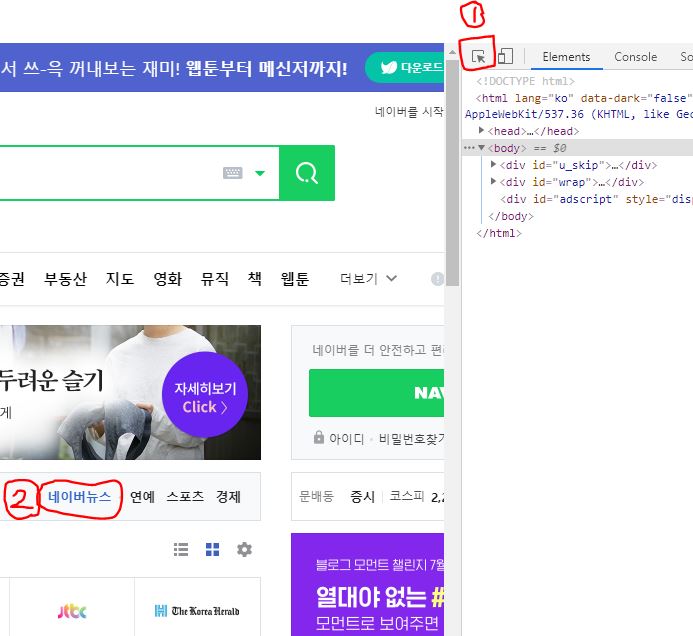Click the 증권 menu link

[12, 279]
